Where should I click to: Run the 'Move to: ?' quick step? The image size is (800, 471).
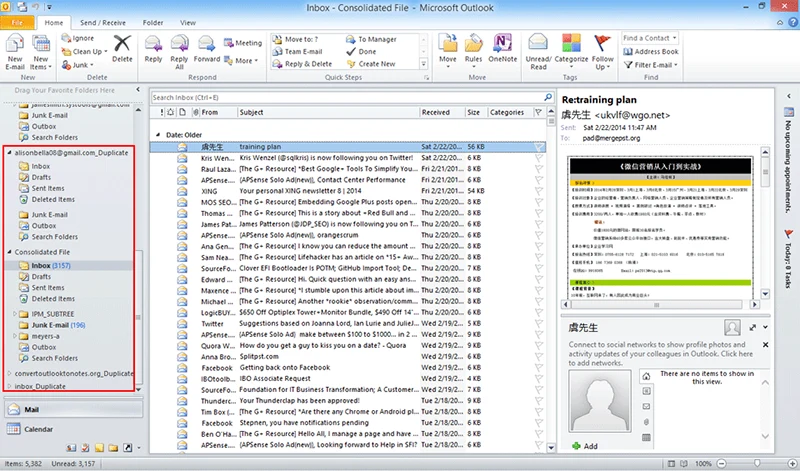(x=296, y=39)
